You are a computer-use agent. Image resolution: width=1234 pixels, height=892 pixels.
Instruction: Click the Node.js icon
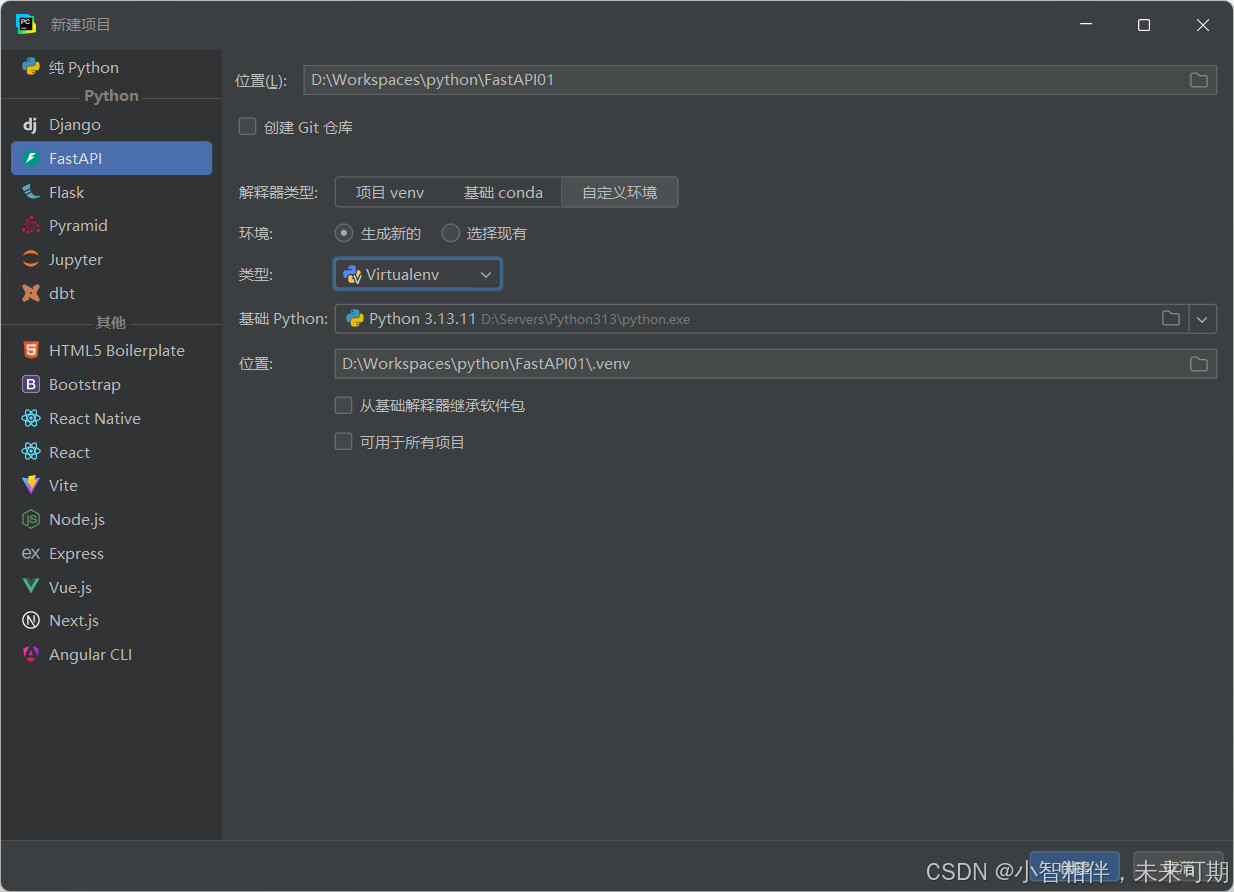(31, 519)
